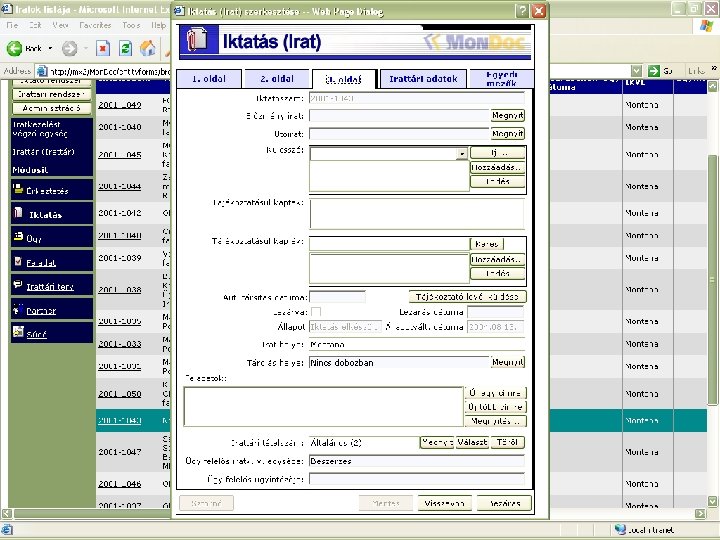Click the Bezárás button
Viewport: 720px width, 540px height.
tap(504, 503)
